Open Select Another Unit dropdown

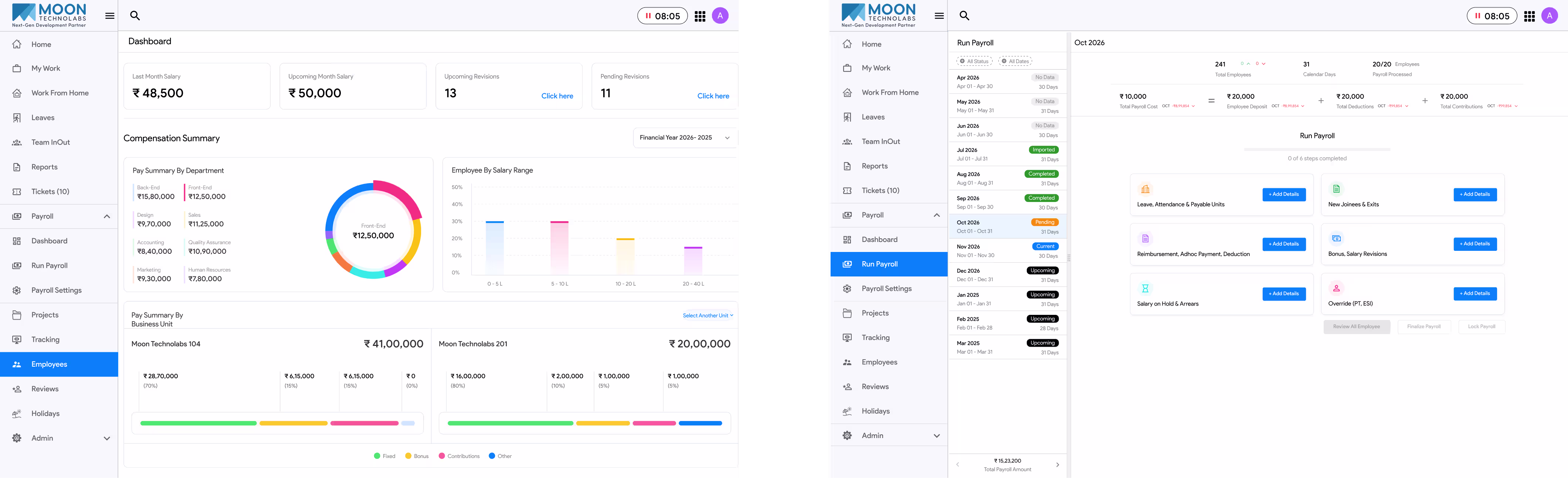point(708,316)
